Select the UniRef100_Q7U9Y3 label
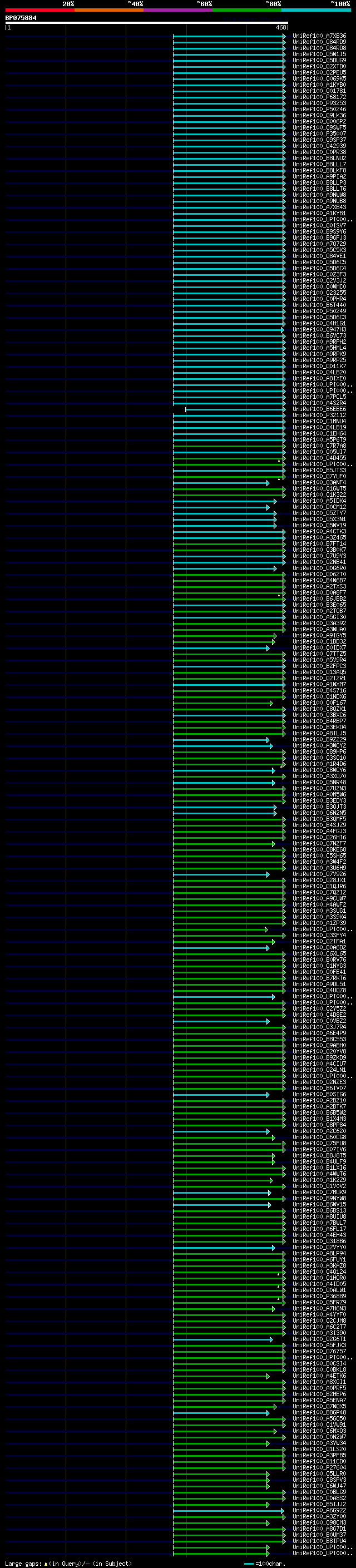 pos(319,556)
